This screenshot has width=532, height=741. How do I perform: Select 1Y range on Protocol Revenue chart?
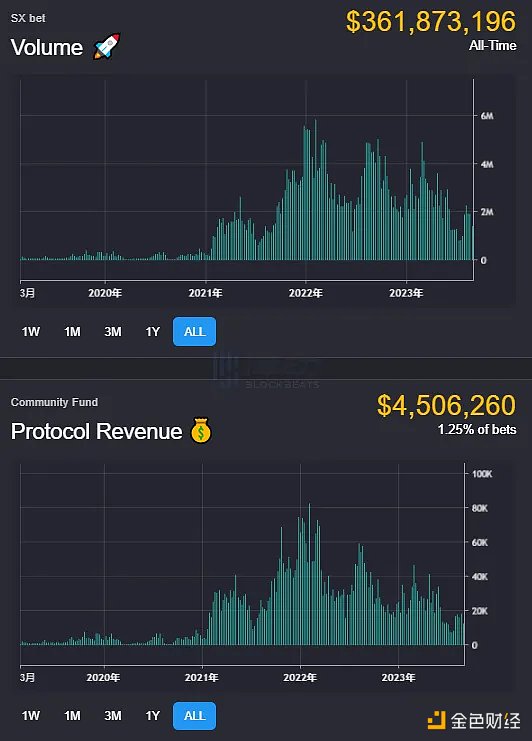click(153, 716)
